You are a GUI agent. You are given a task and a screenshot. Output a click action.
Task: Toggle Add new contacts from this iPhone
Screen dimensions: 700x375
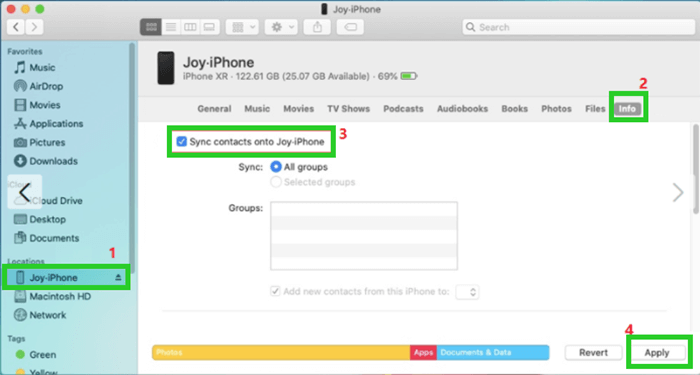275,292
